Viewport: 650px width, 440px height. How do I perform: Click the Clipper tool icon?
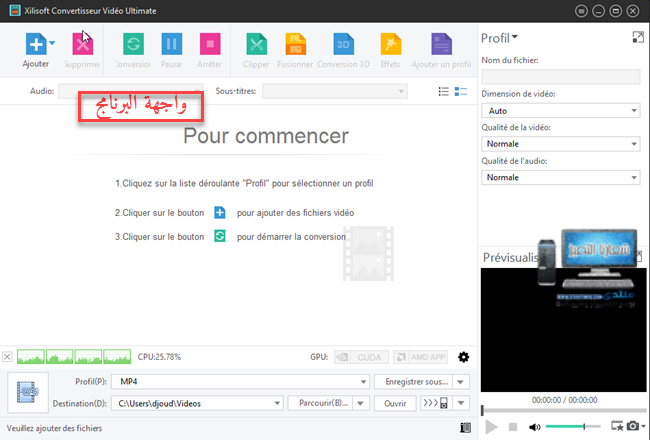257,44
